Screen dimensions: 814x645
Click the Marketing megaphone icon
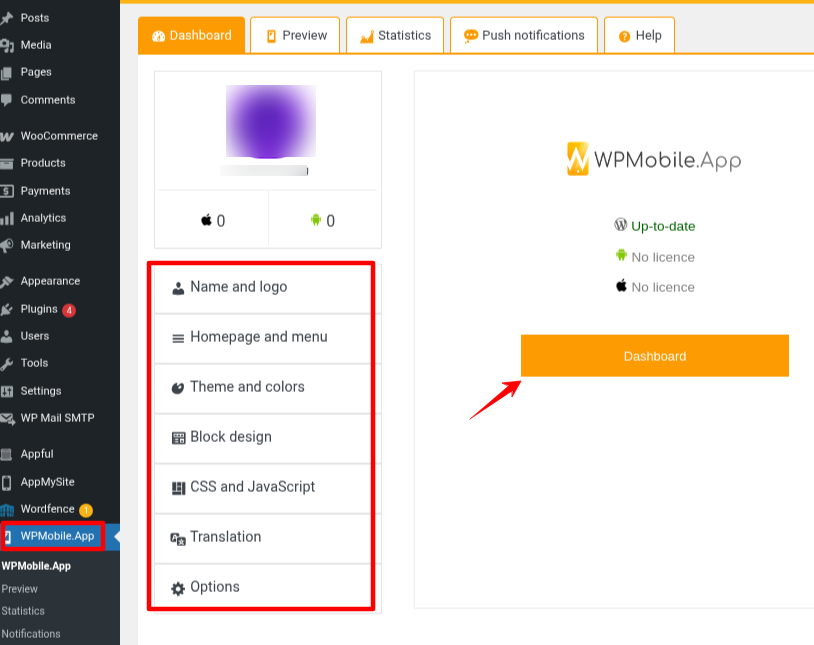(7, 245)
